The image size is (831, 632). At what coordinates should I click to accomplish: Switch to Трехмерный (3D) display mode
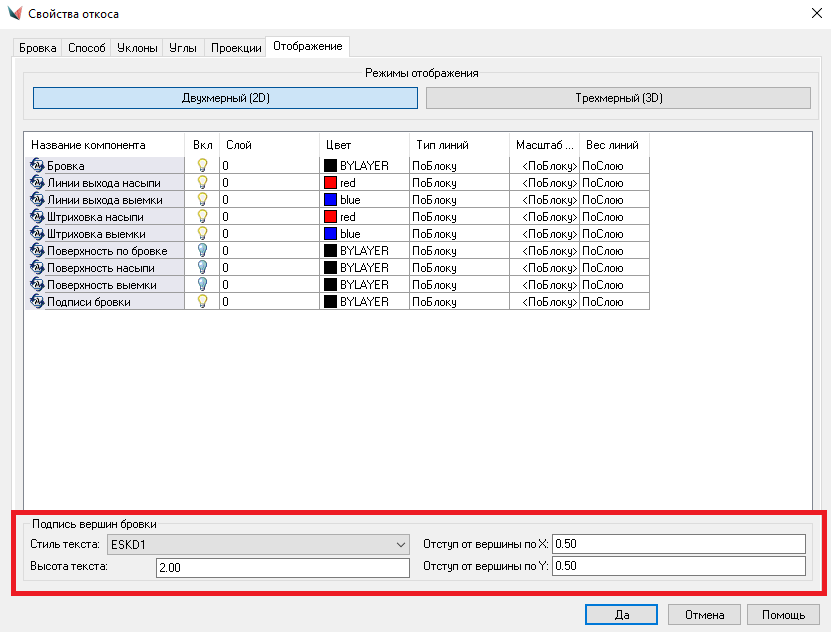[x=618, y=98]
